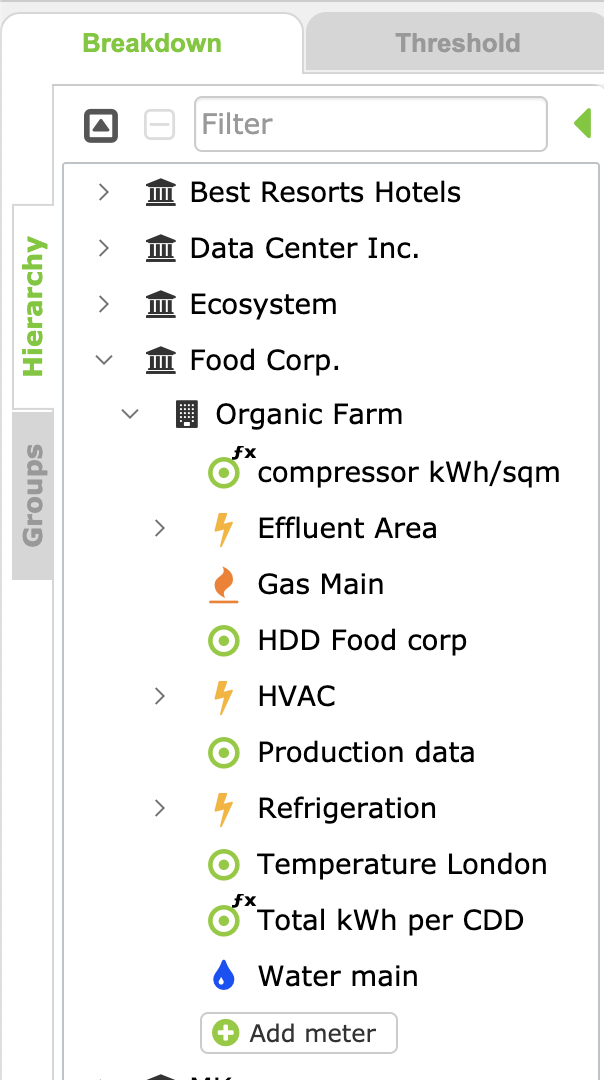
Task: Select the Total kWh per CDD item
Action: coord(390,920)
